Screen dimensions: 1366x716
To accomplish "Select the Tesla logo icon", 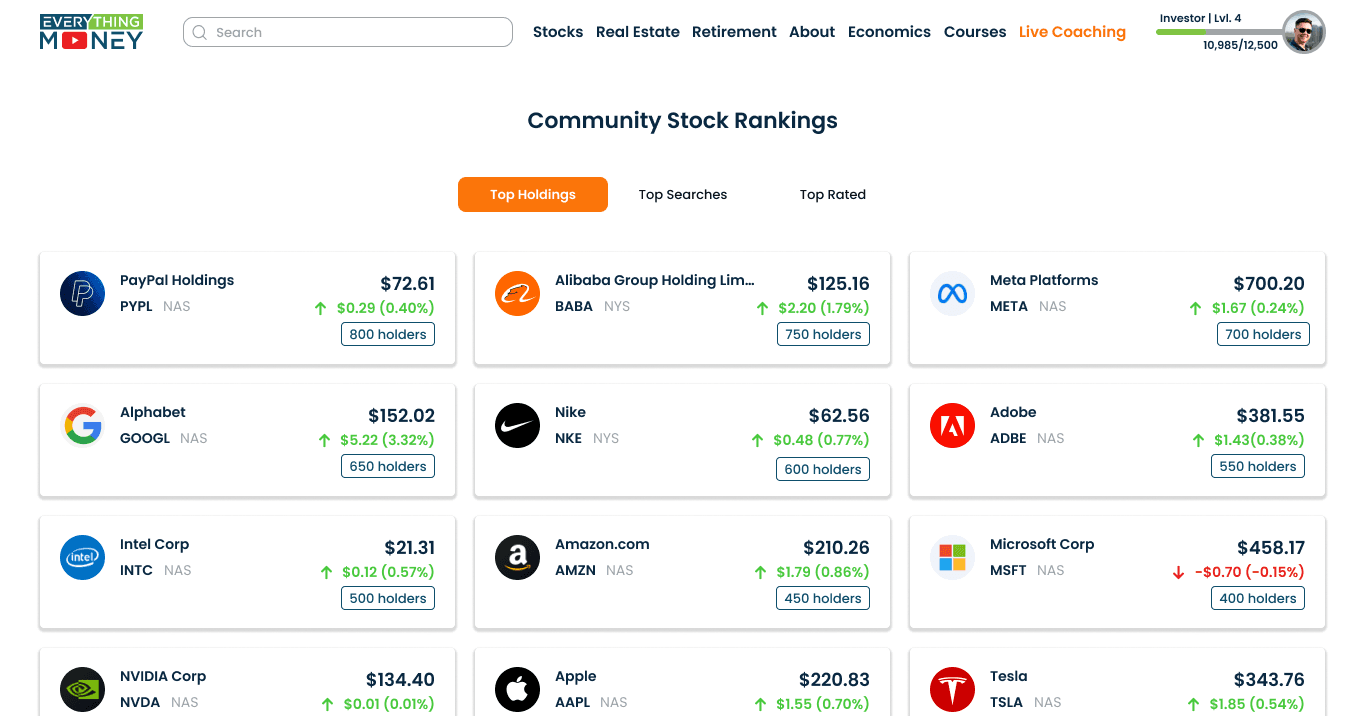I will 952,689.
